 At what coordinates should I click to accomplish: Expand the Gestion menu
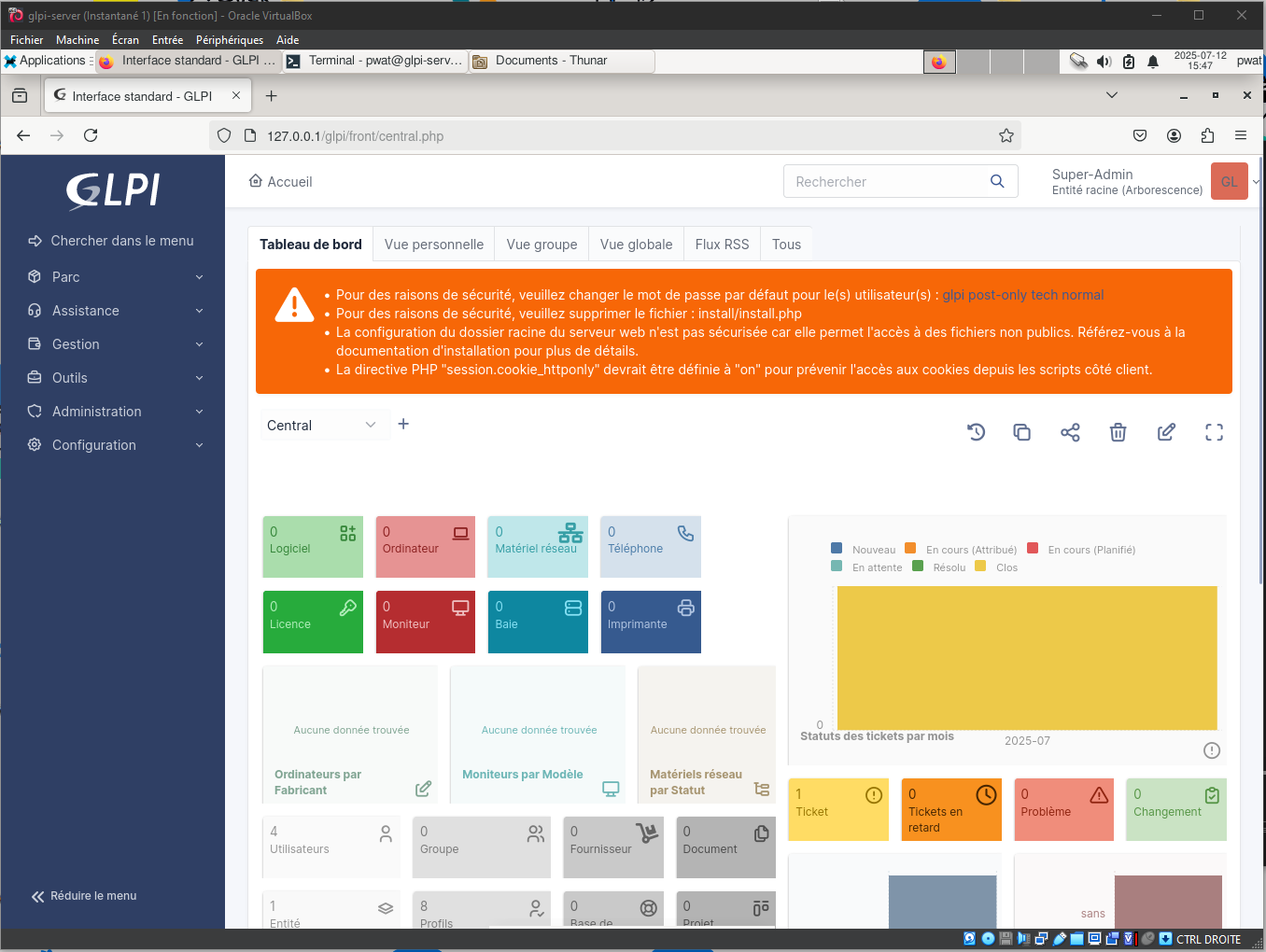coord(116,344)
